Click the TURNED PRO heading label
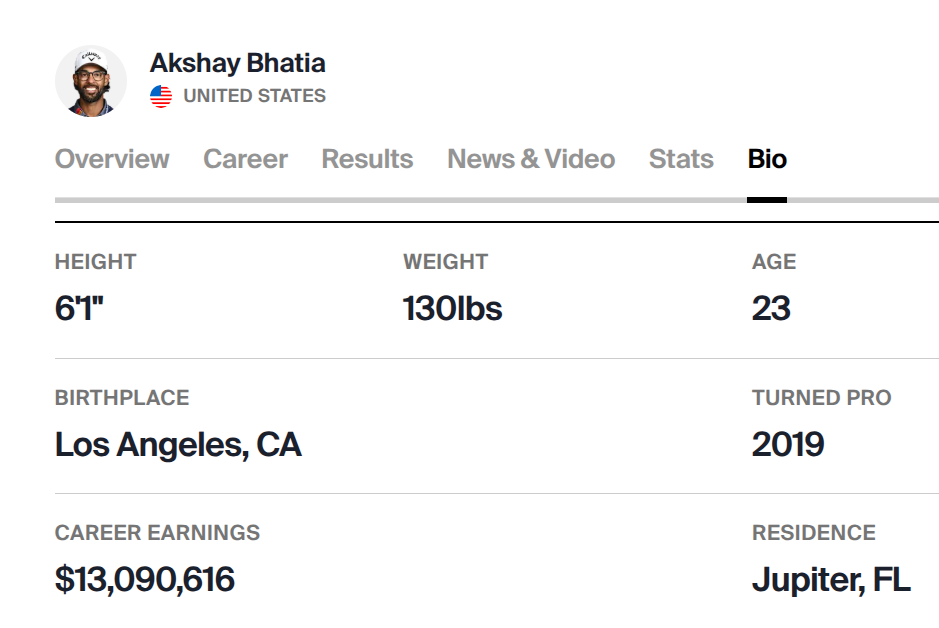Viewport: 939px width, 628px height. coord(821,397)
